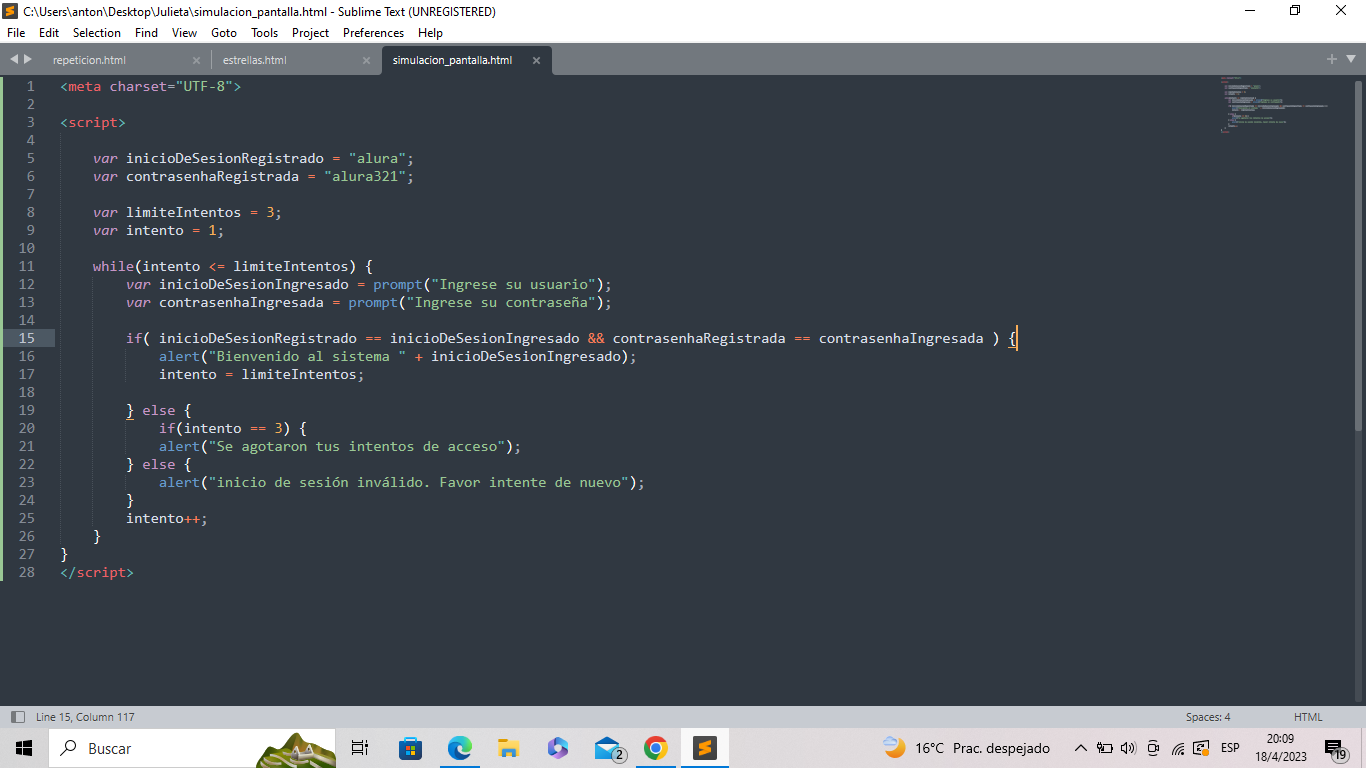
Task: Click the closing </script> tag
Action: pos(97,572)
